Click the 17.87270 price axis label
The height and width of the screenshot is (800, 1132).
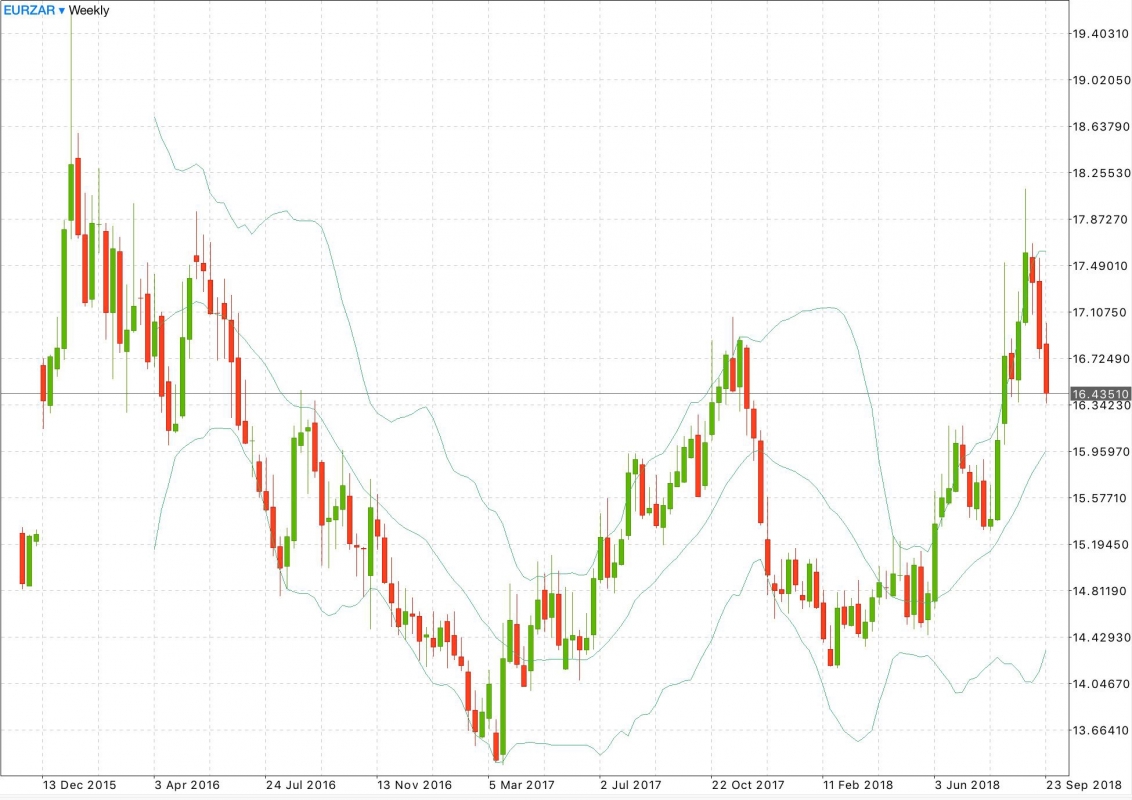[x=1100, y=219]
